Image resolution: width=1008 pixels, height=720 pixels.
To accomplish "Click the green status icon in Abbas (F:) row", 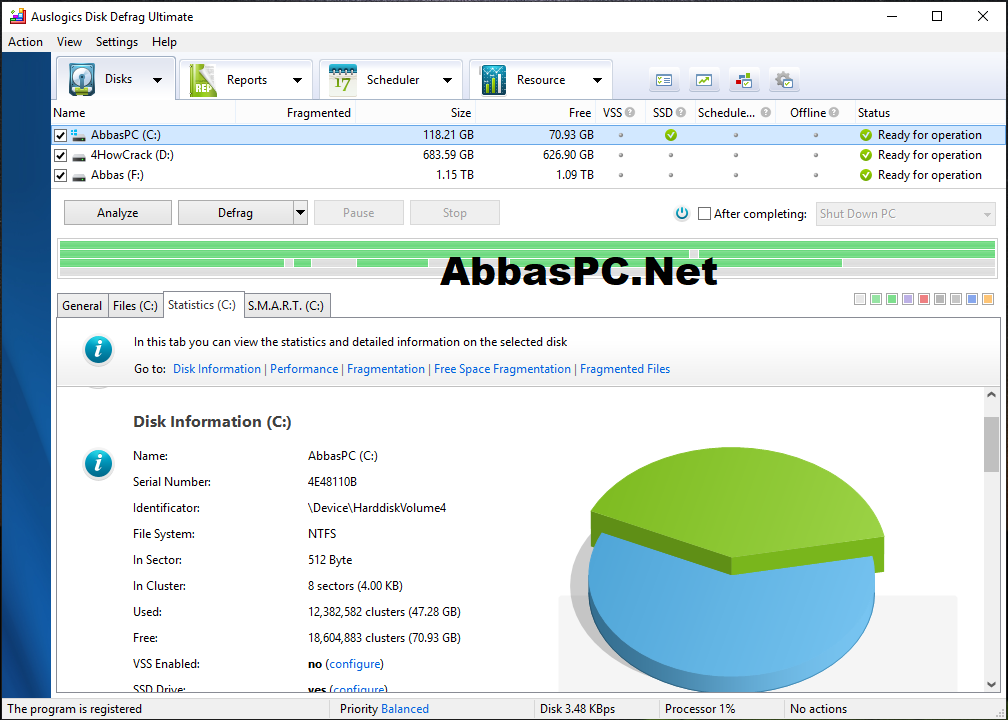I will [x=866, y=175].
